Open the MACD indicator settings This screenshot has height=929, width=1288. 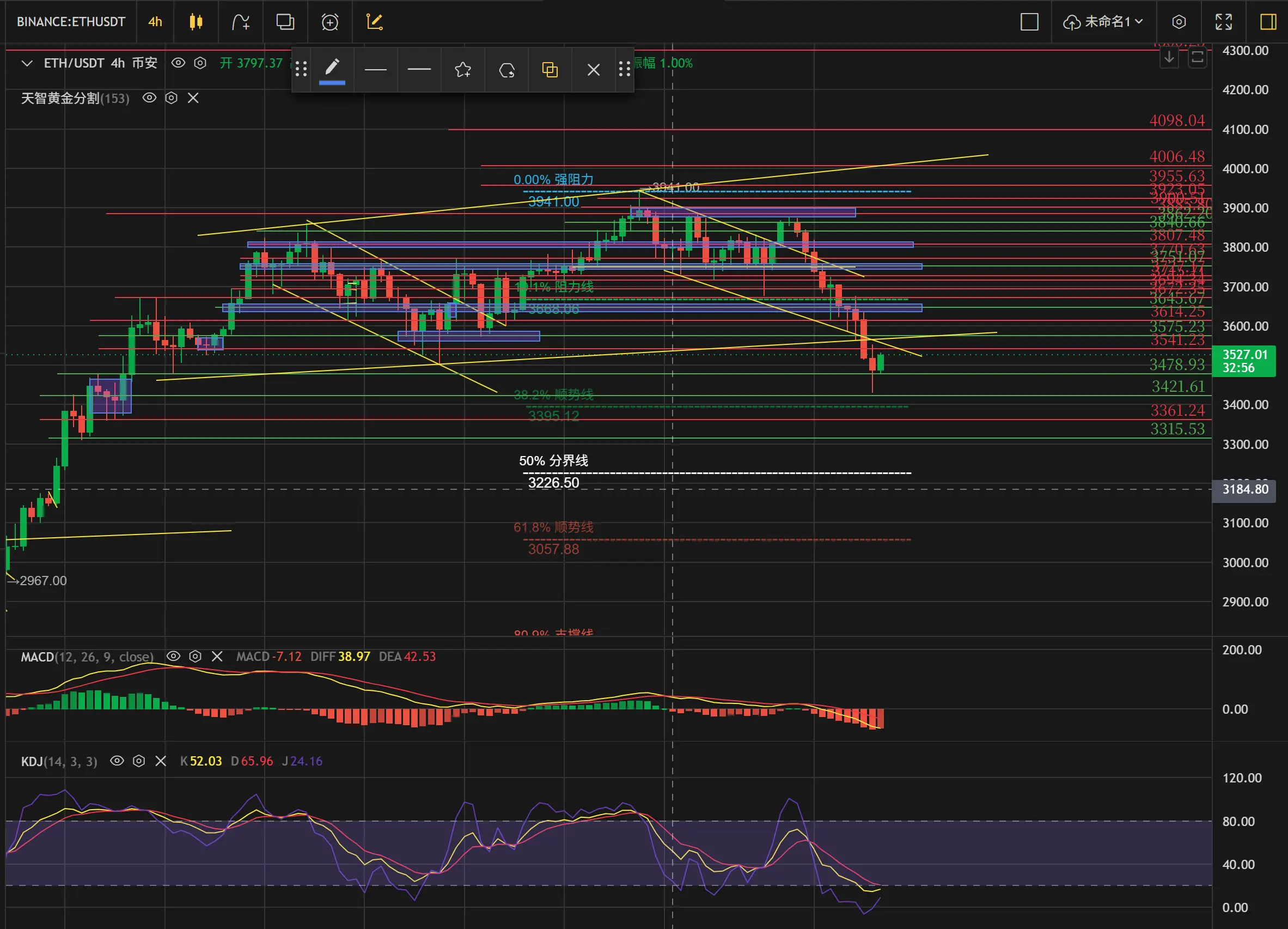click(x=195, y=656)
